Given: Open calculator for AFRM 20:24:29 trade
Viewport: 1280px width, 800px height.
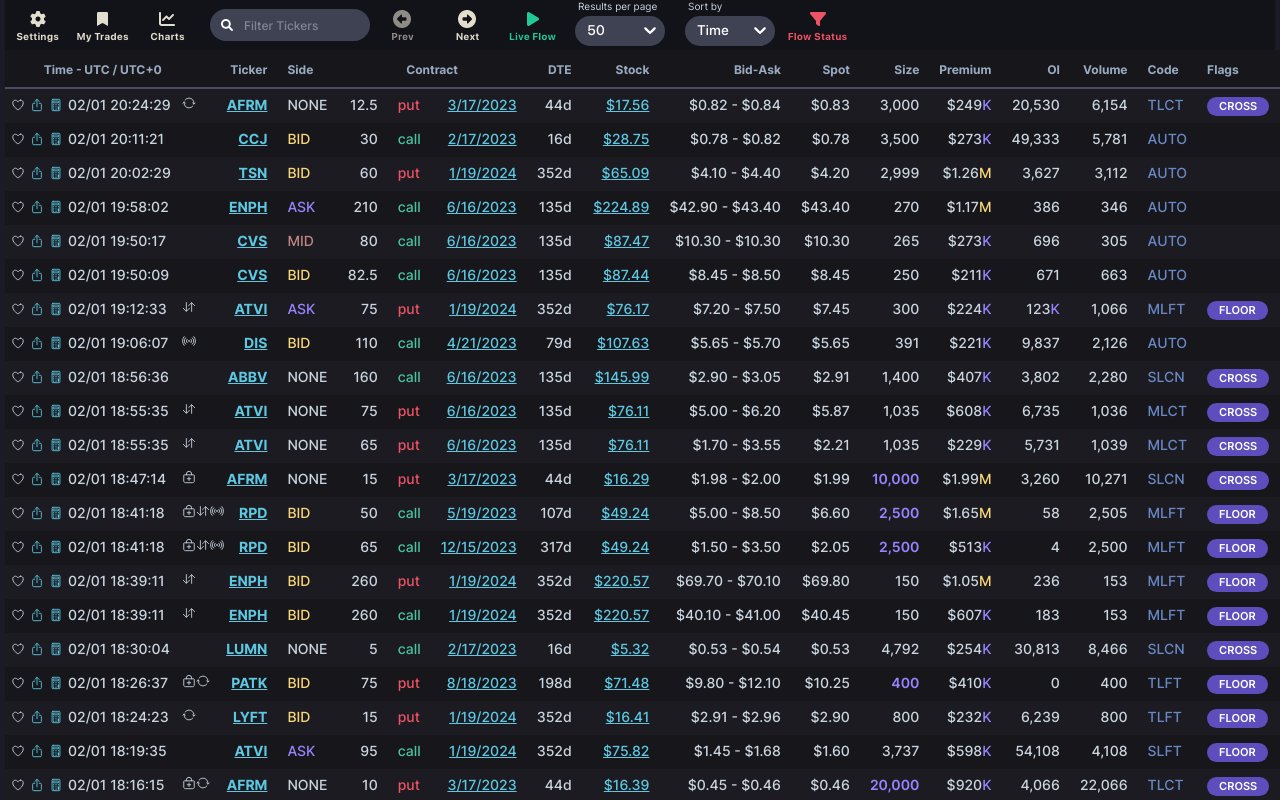Looking at the screenshot, I should 56,105.
